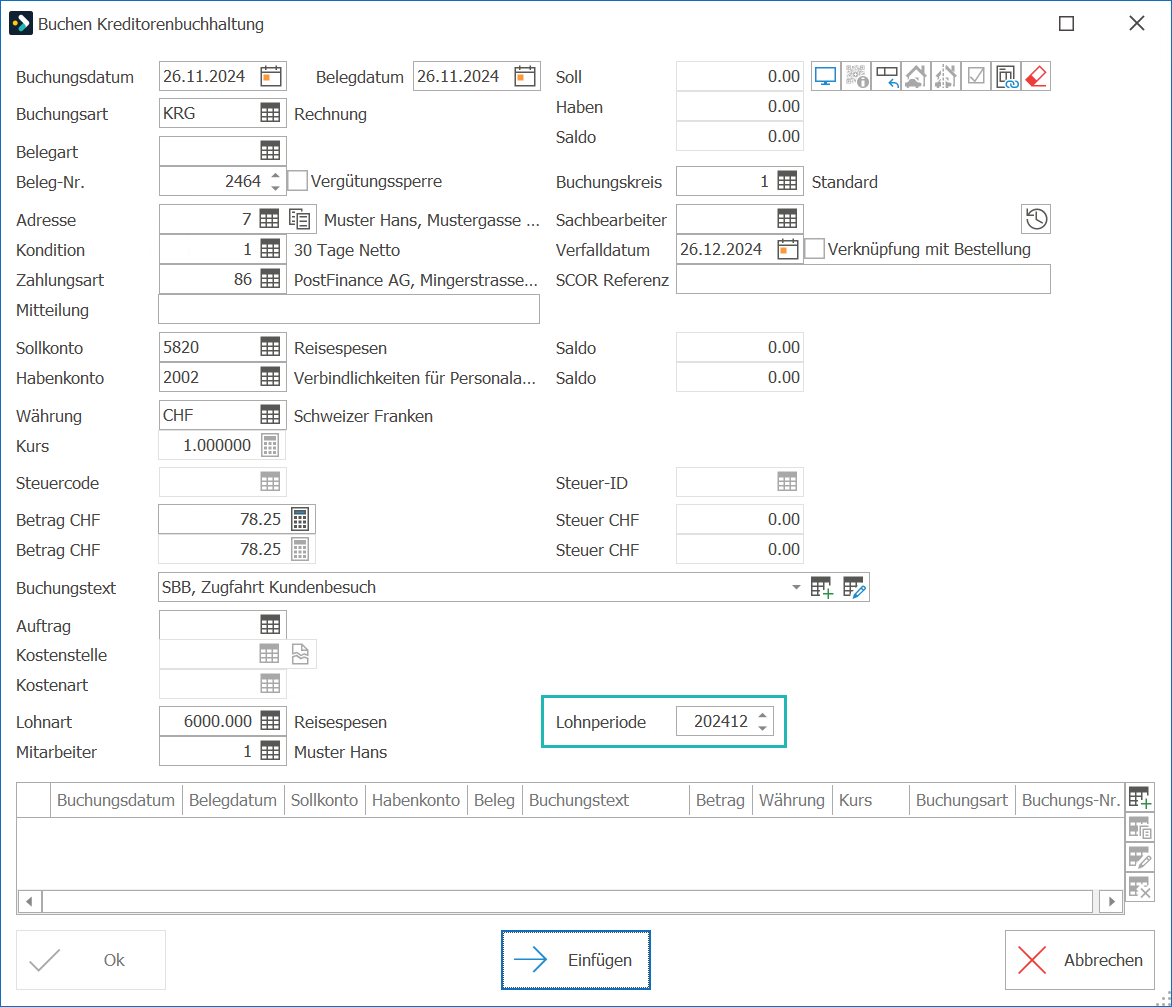Screen dimensions: 1172x1007
Task: Add new Buchungstext template icon
Action: pos(821,588)
